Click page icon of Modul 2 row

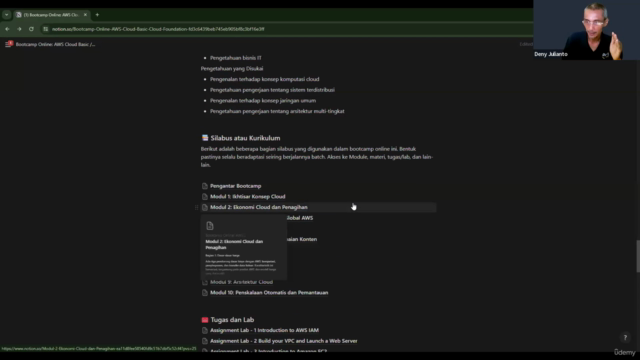pyautogui.click(x=205, y=207)
